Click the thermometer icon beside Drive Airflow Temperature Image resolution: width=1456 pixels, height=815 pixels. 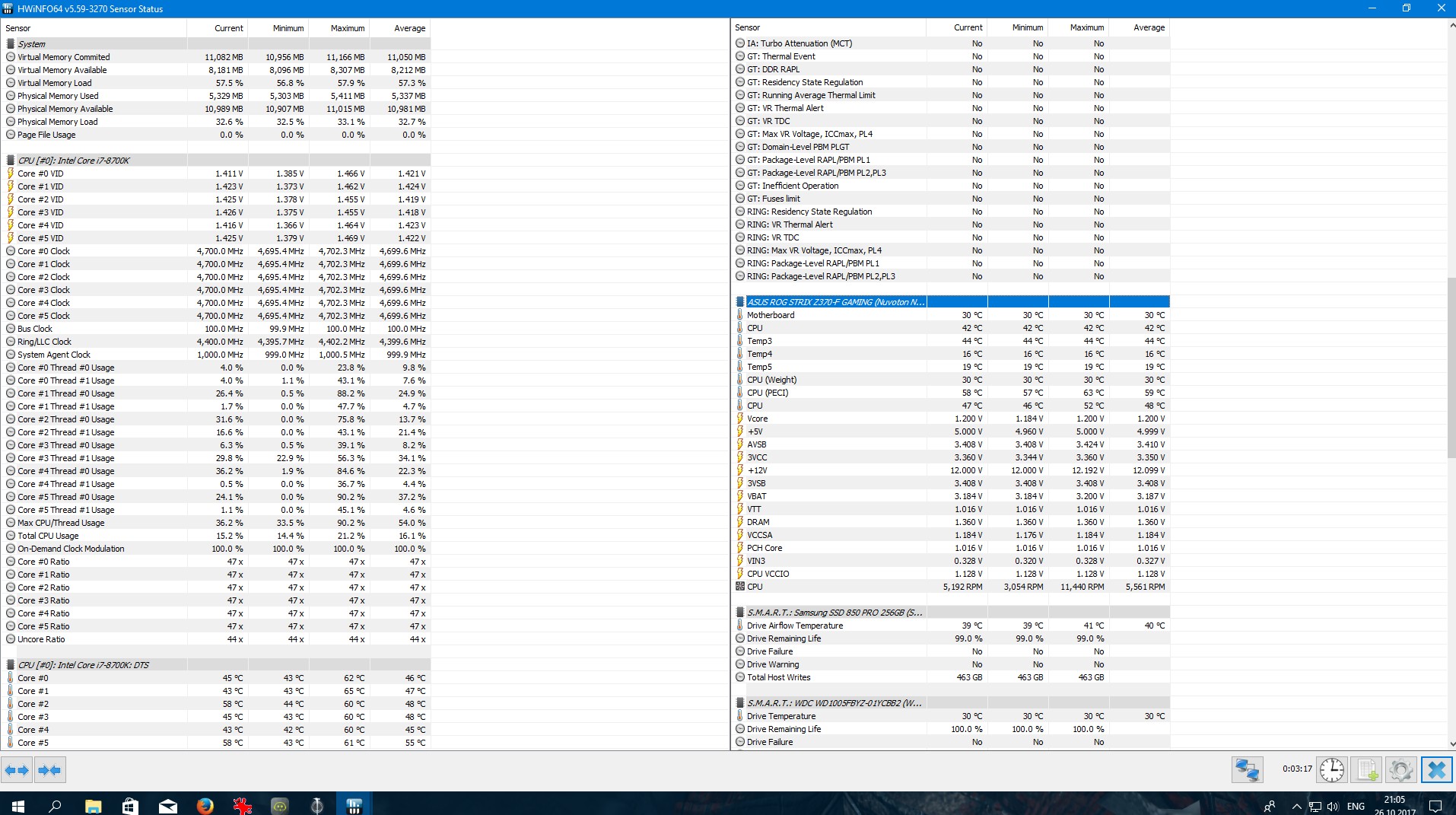pos(739,626)
